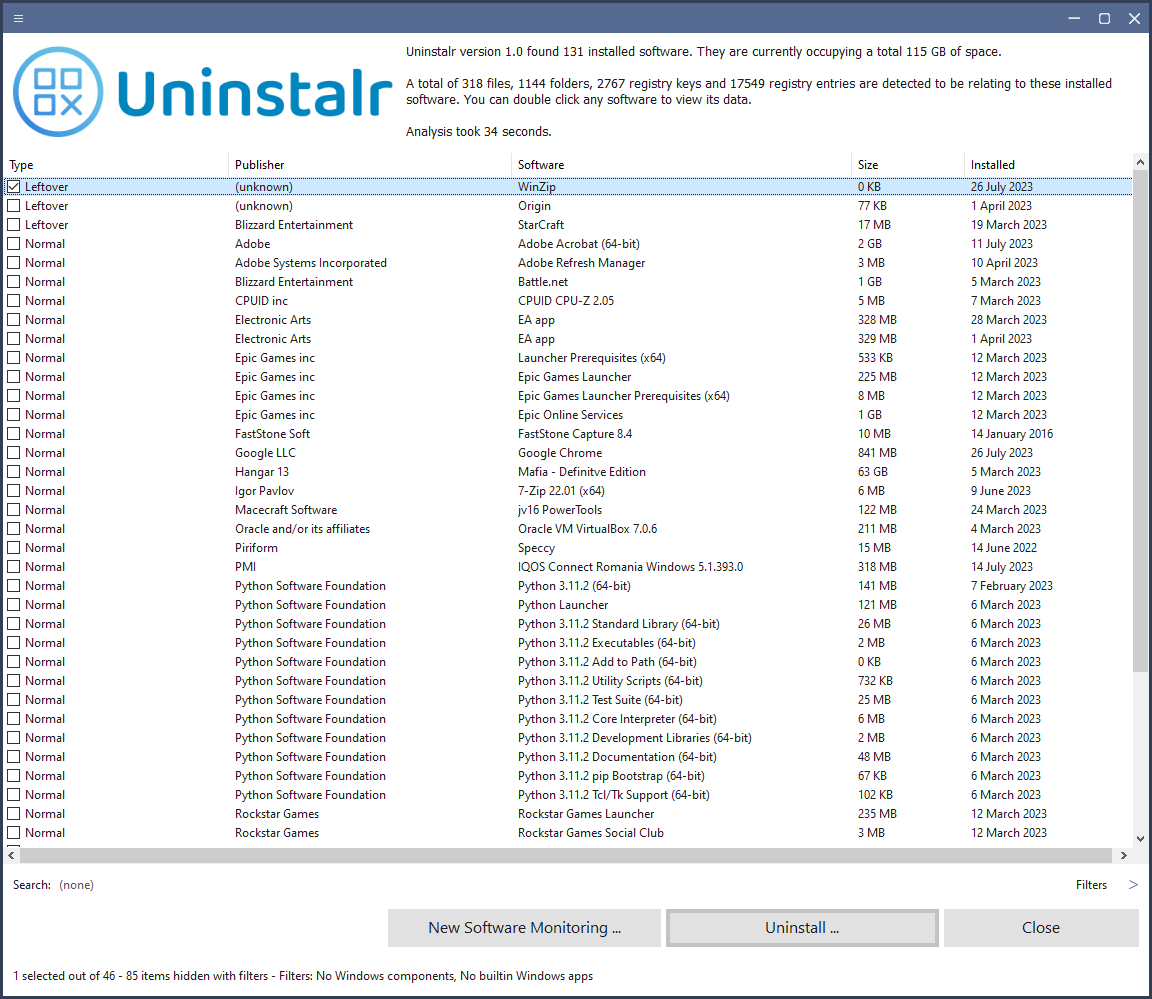Click the horizontal scrollbar right arrow

[1123, 856]
